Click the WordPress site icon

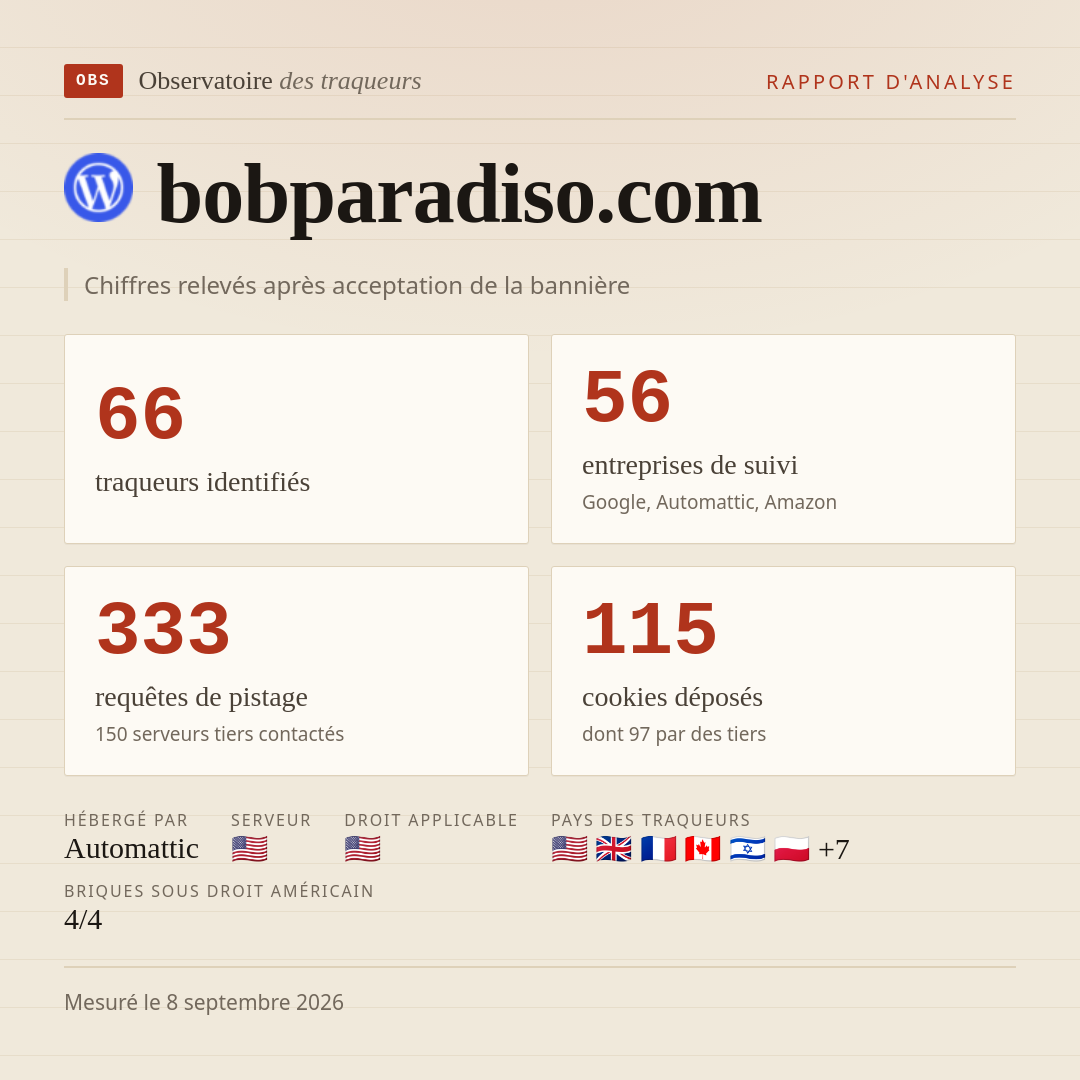pyautogui.click(x=98, y=187)
